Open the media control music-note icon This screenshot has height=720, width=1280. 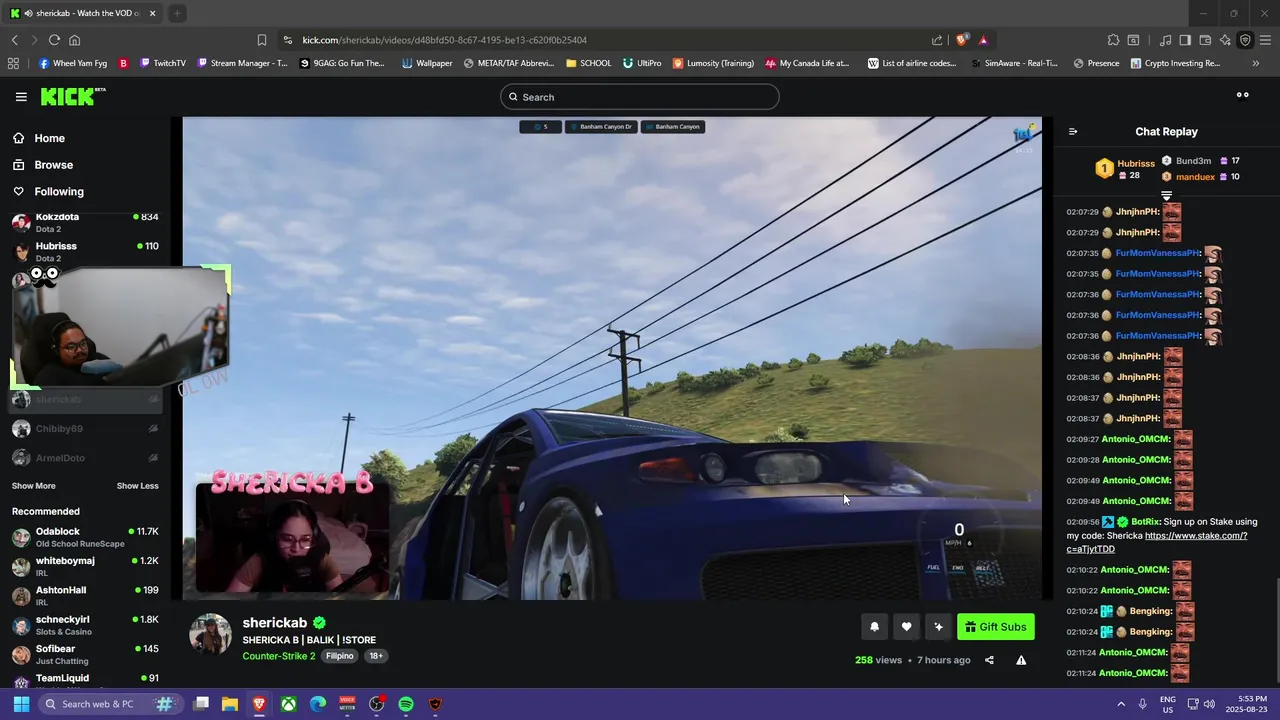coord(1165,40)
